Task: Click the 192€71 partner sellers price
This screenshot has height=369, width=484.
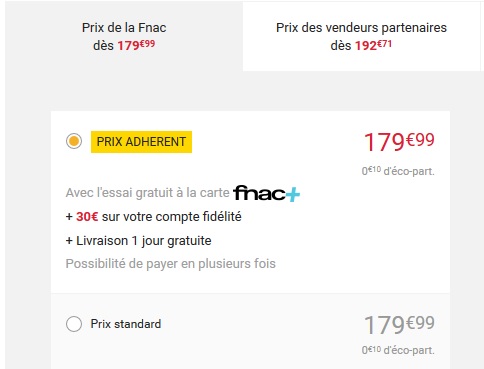Action: click(373, 45)
